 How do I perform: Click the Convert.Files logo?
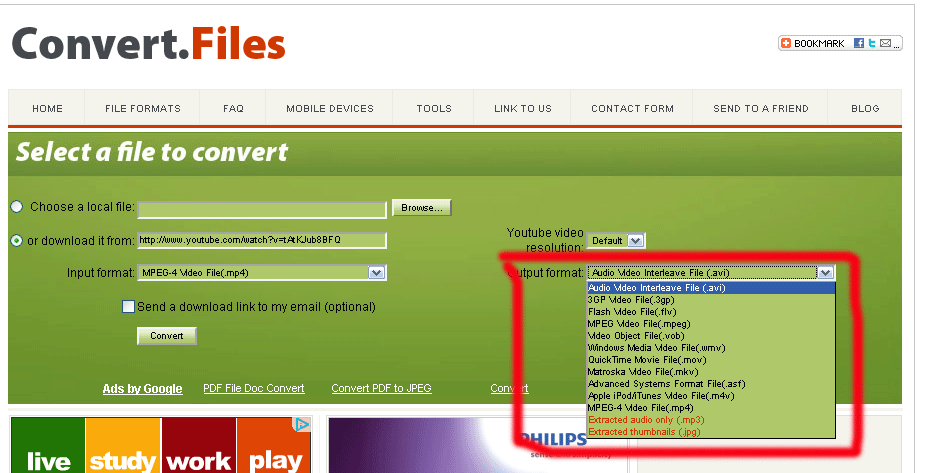[x=148, y=44]
